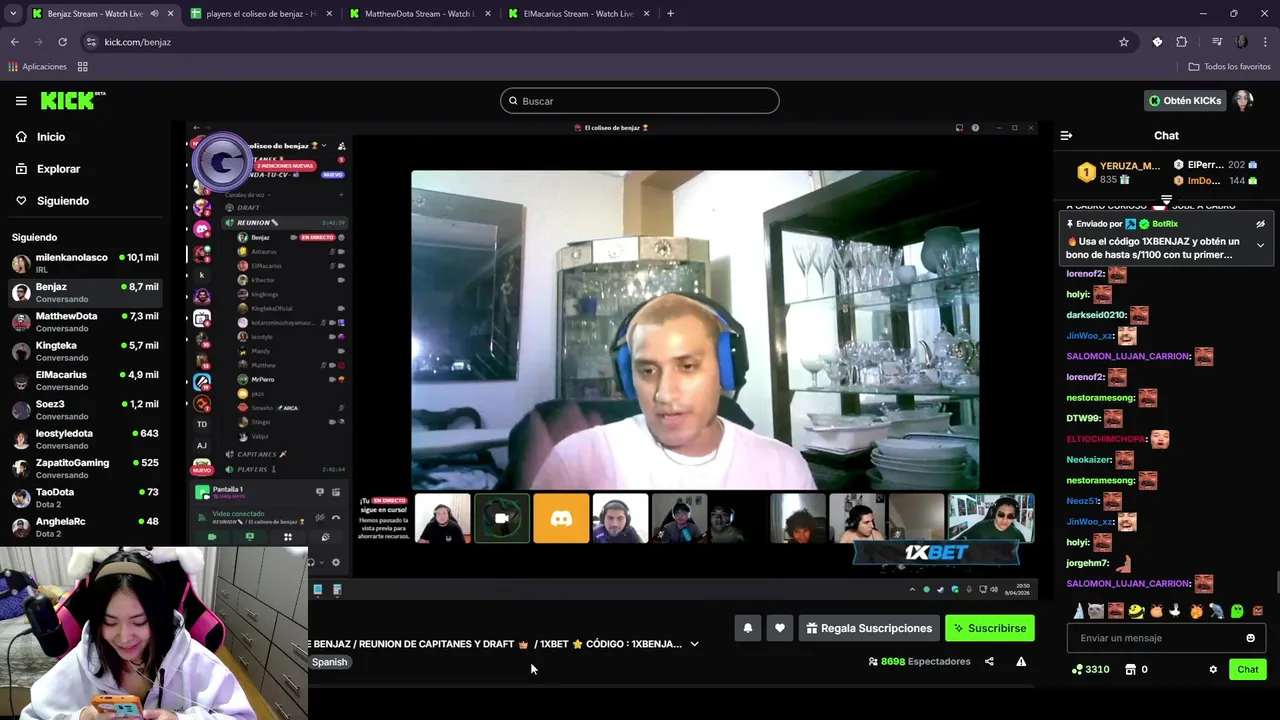Hide the pinned BotRix message
Viewport: 1280px width, 720px height.
click(1260, 224)
